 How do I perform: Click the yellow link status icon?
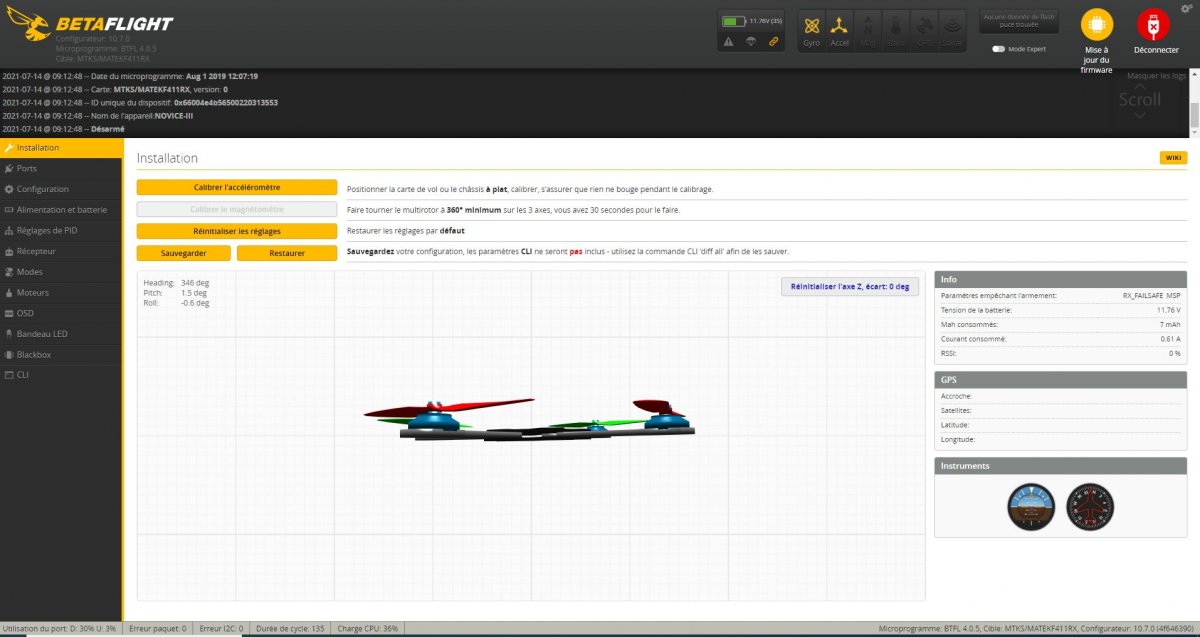773,41
